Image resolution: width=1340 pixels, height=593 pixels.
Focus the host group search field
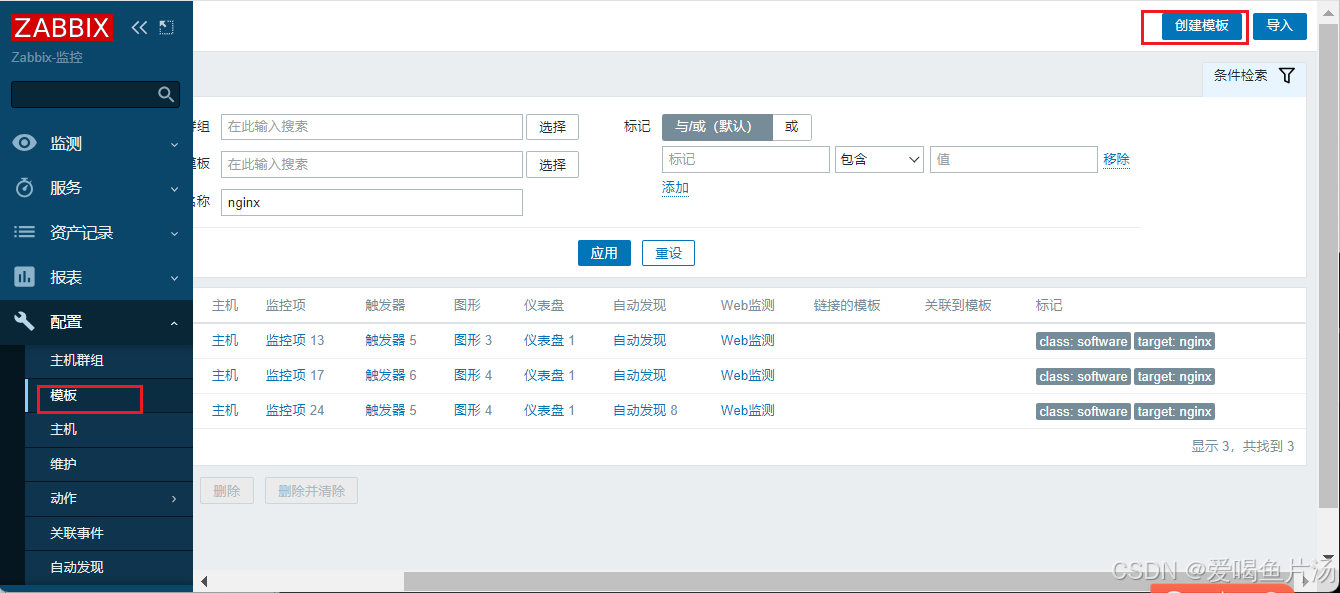pyautogui.click(x=372, y=127)
